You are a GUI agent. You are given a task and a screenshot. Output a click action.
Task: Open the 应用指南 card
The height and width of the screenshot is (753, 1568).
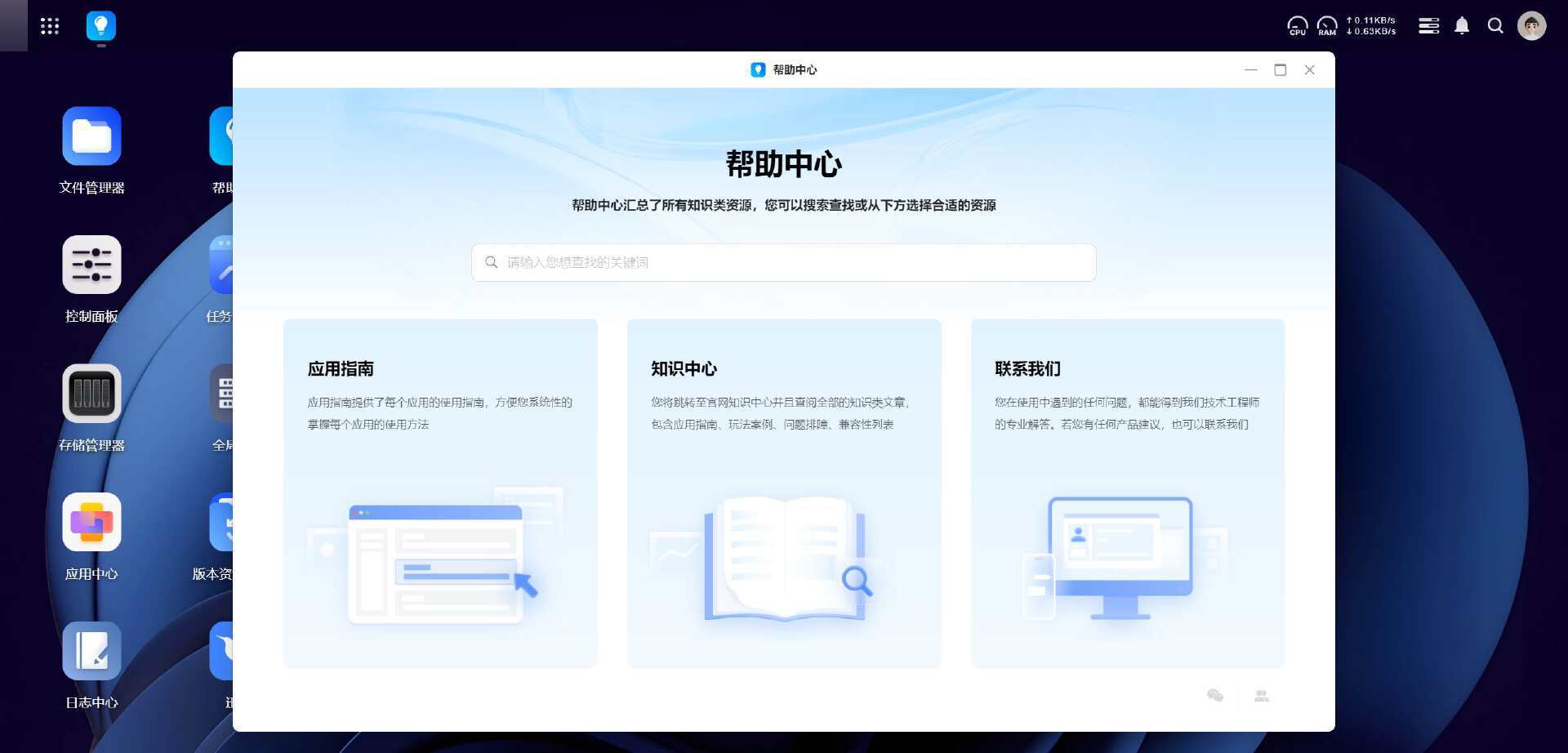coord(440,493)
